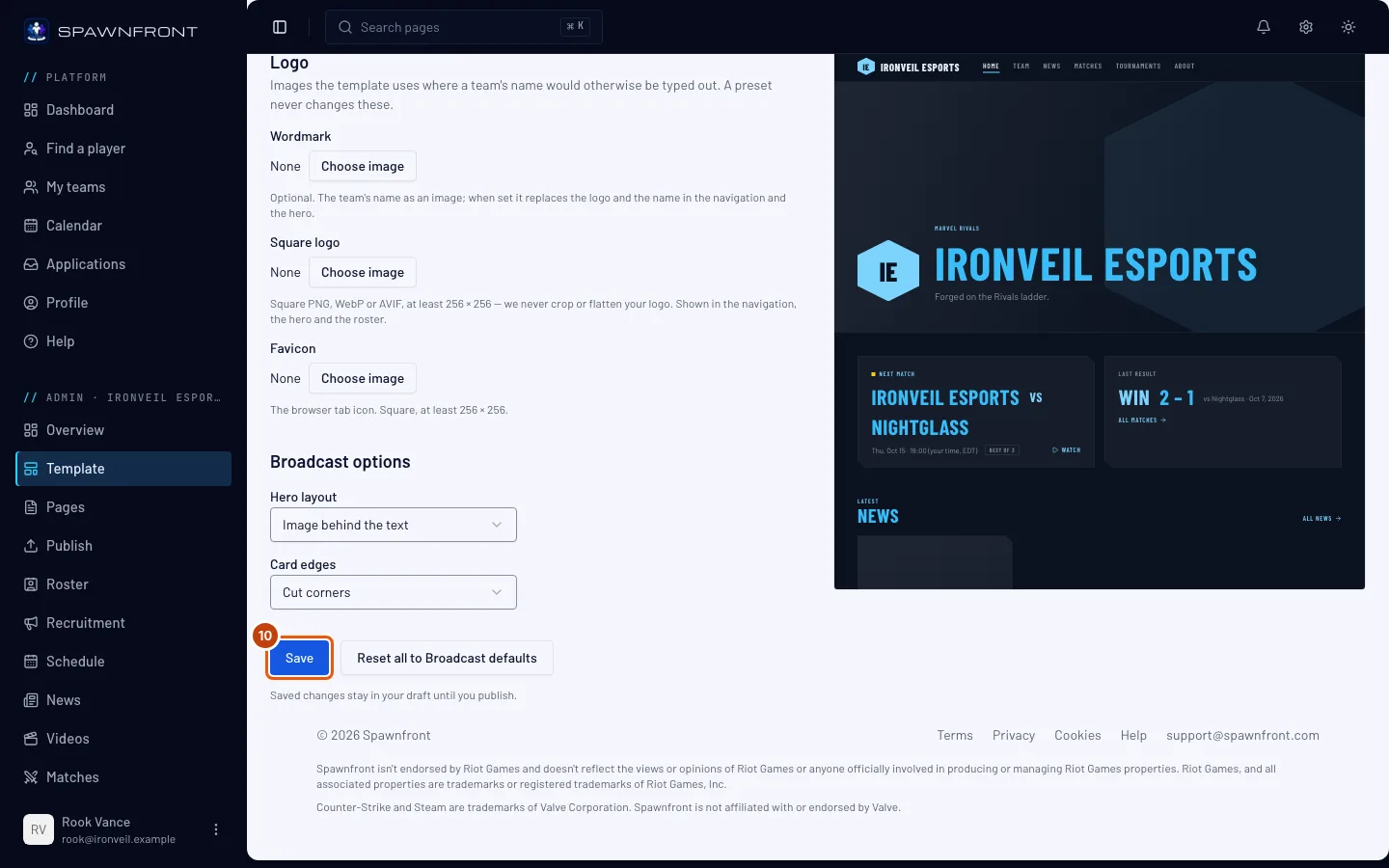
Task: Click the Roster icon in sidebar
Action: pos(31,584)
